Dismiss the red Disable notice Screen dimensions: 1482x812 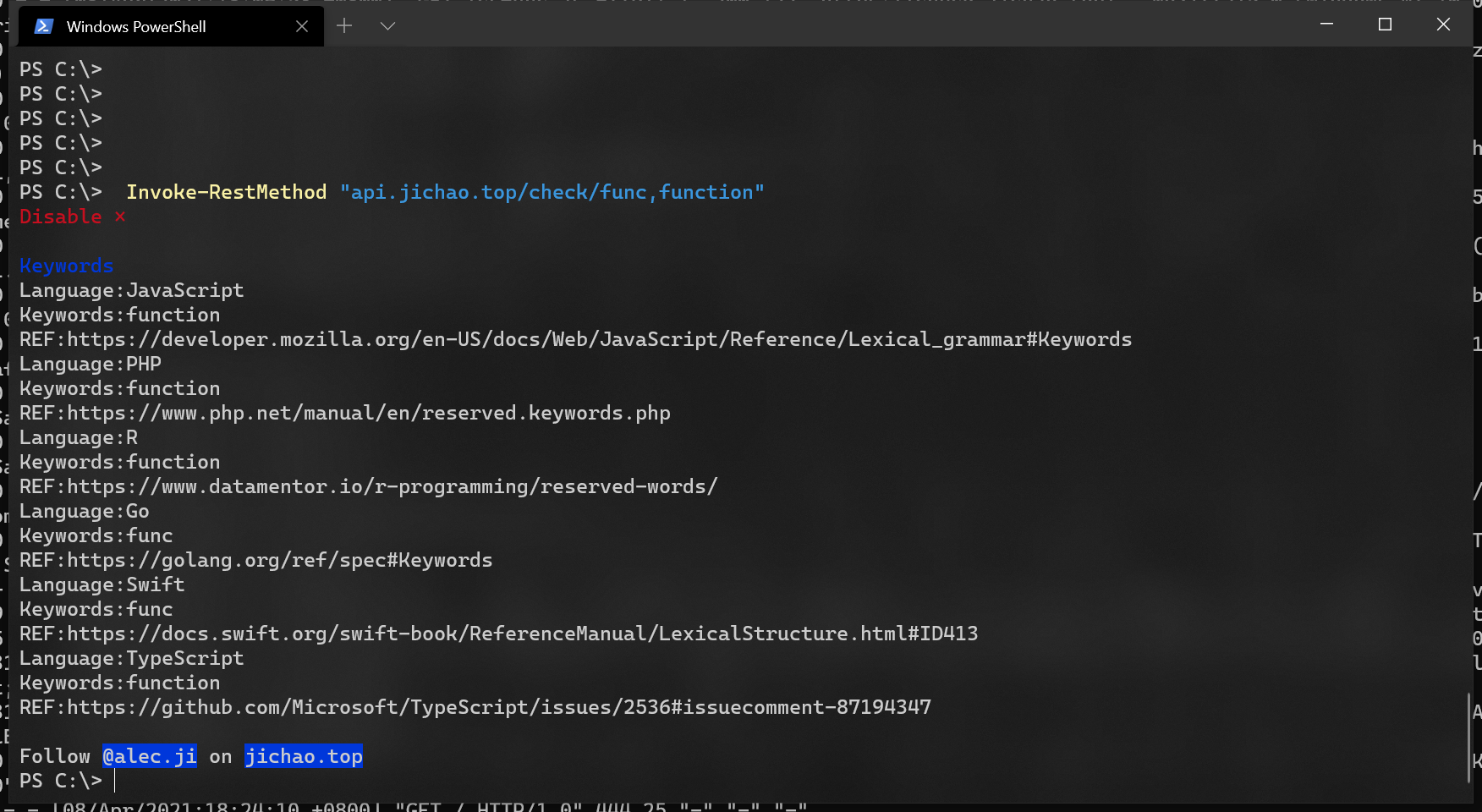[x=120, y=217]
